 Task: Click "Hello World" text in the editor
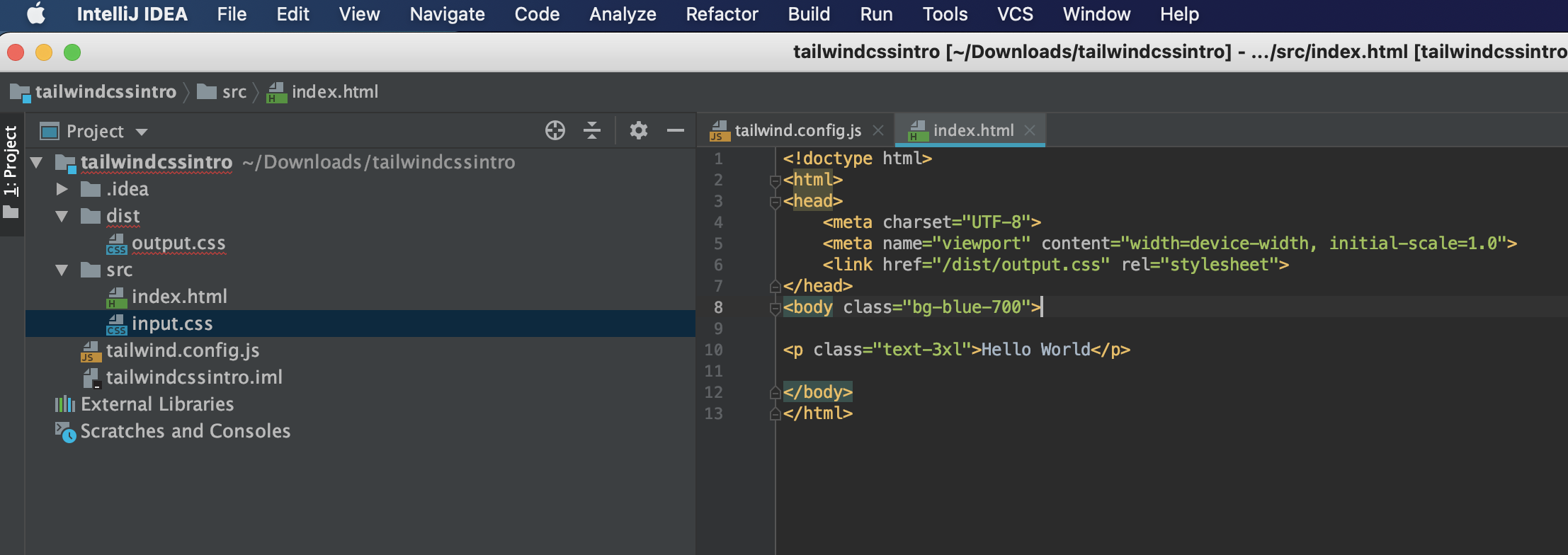(1035, 350)
